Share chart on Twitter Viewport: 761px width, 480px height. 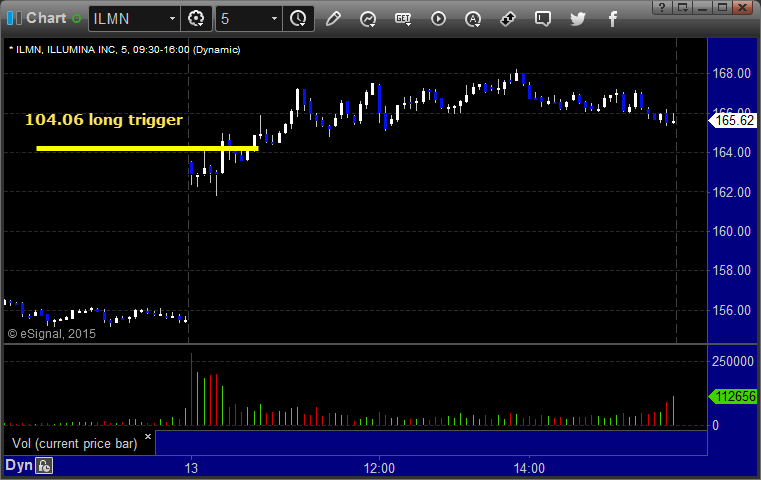pos(578,19)
